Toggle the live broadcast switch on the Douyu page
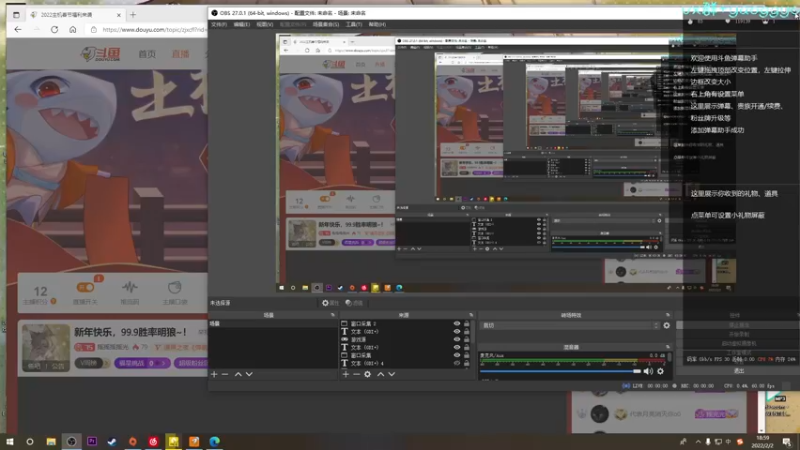Image resolution: width=800 pixels, height=450 pixels. (x=85, y=288)
